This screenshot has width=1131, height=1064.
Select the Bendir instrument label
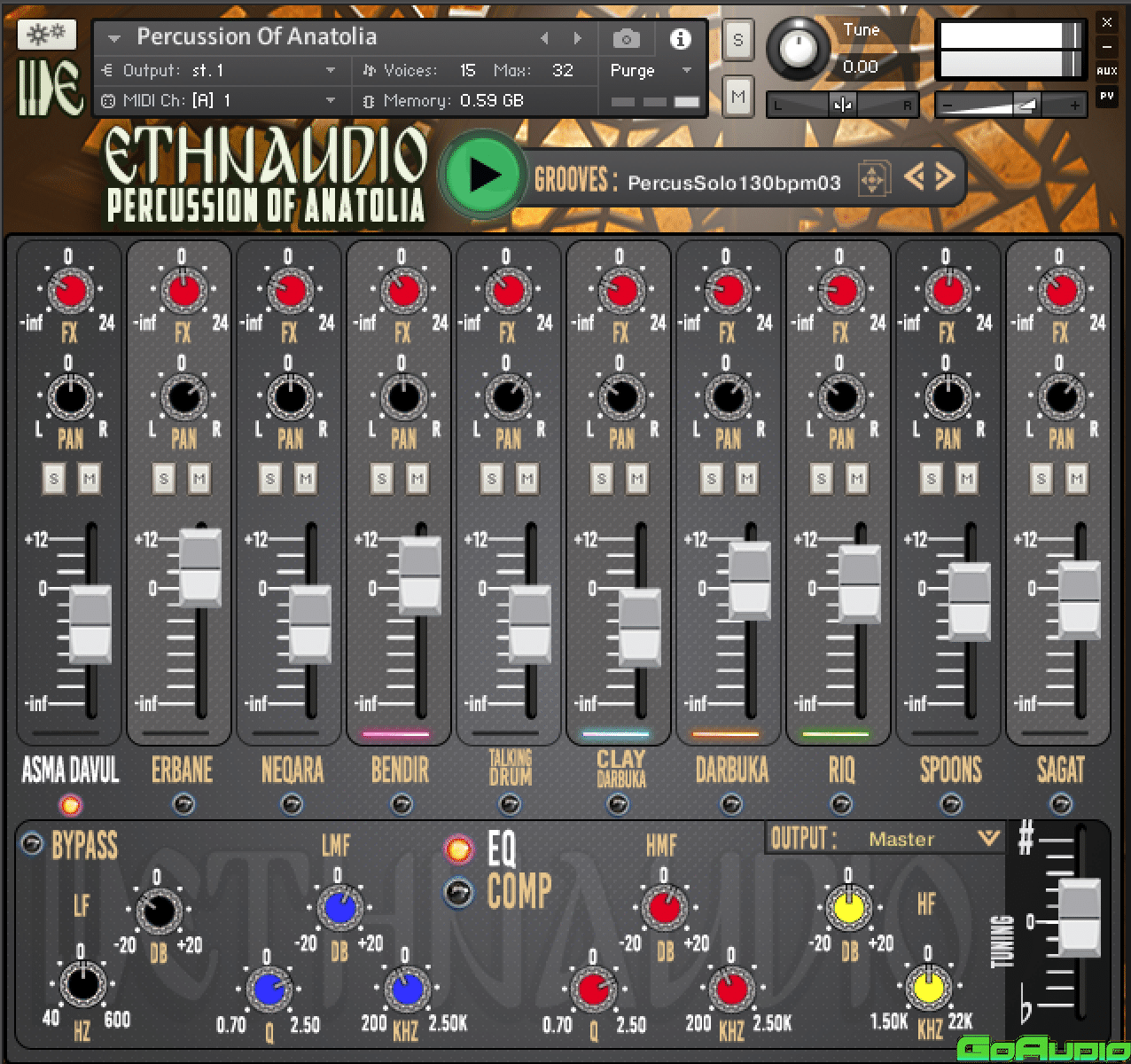click(x=400, y=771)
